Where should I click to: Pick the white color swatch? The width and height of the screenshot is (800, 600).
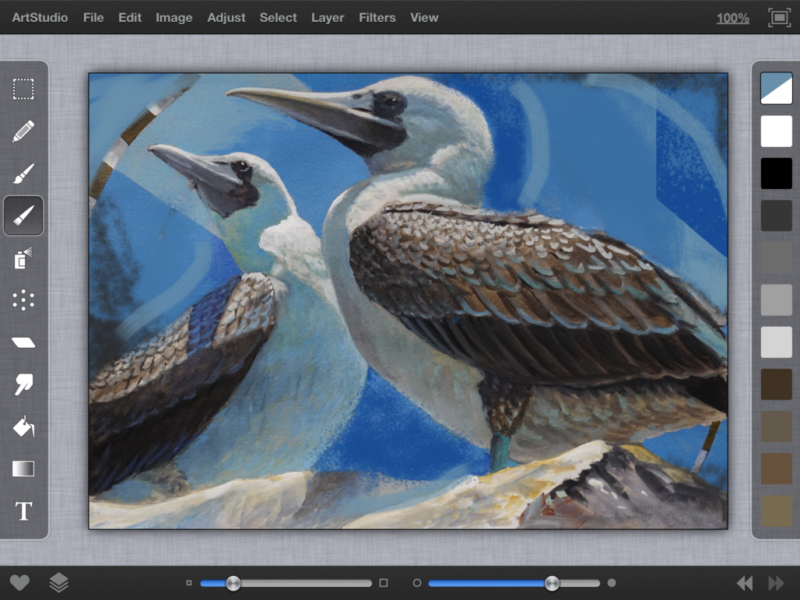point(776,131)
